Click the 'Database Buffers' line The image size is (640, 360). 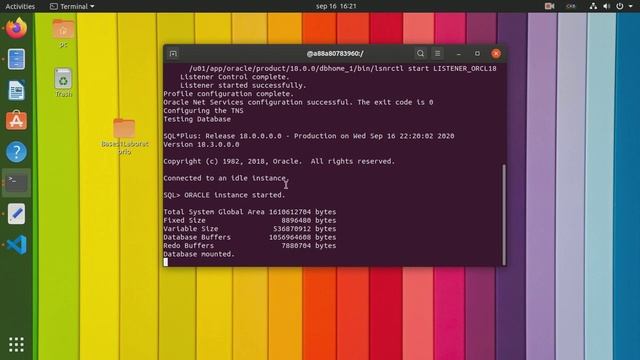250,237
